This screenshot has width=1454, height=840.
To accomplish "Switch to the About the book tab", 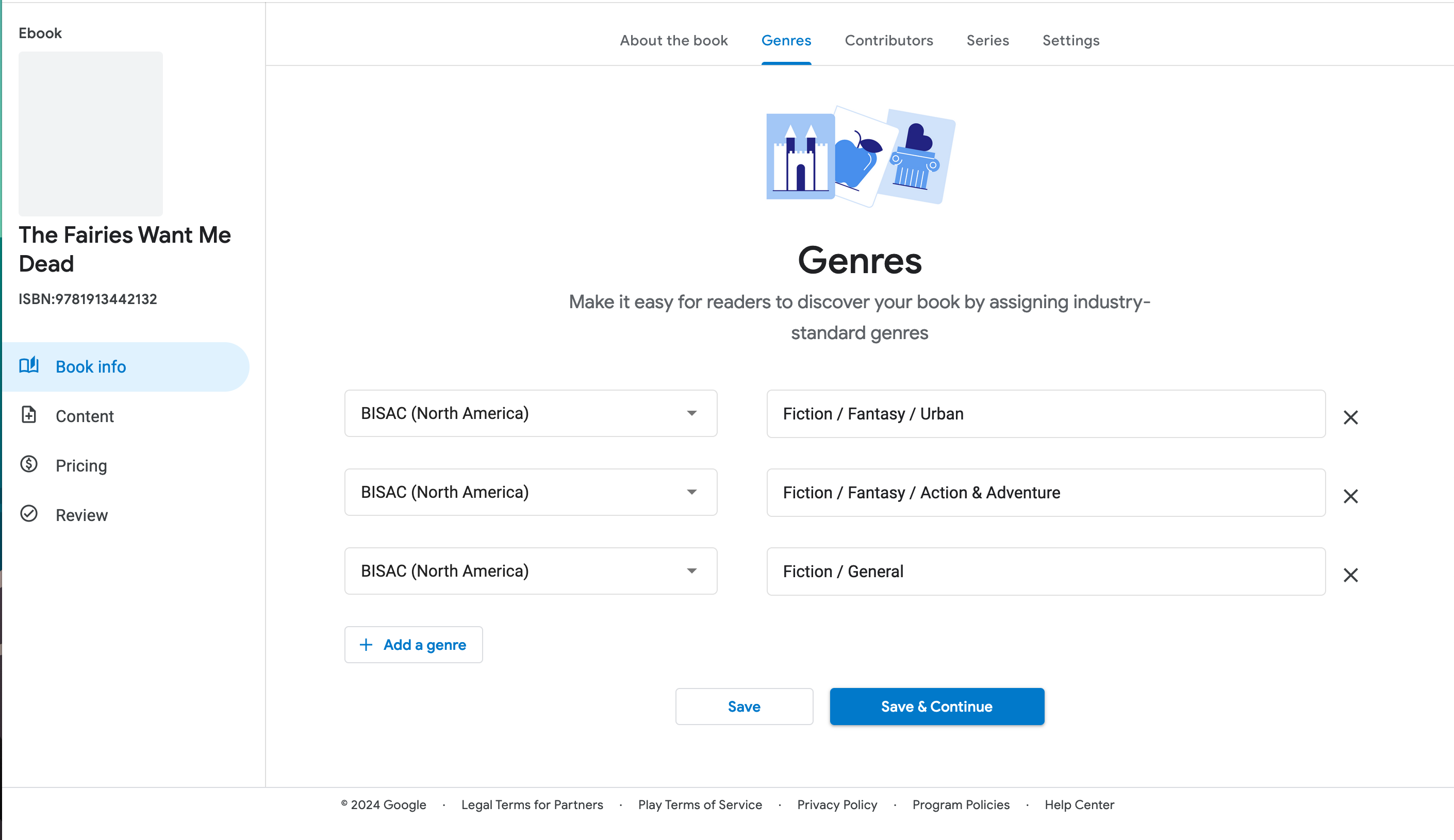I will click(673, 40).
